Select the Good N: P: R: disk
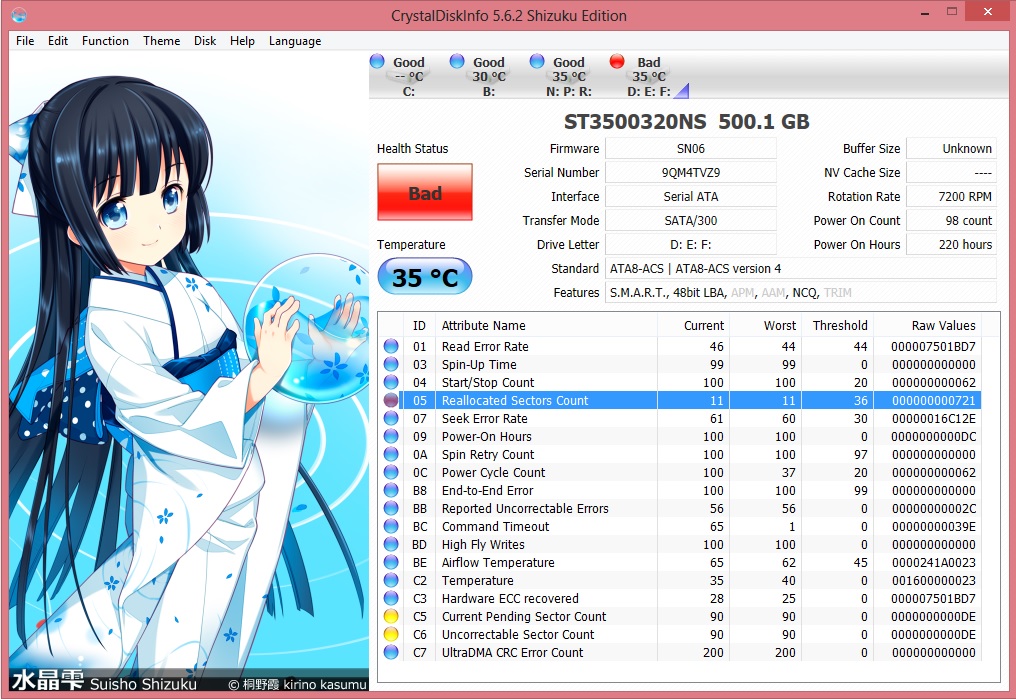The height and width of the screenshot is (699, 1016). click(x=568, y=76)
